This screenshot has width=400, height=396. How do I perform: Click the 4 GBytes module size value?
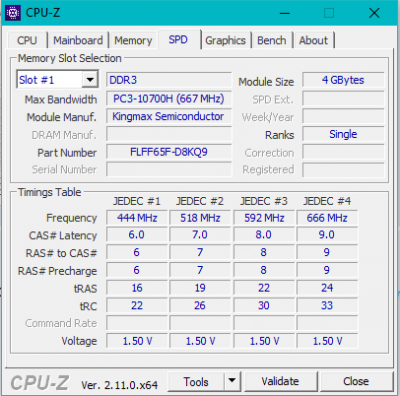(343, 80)
